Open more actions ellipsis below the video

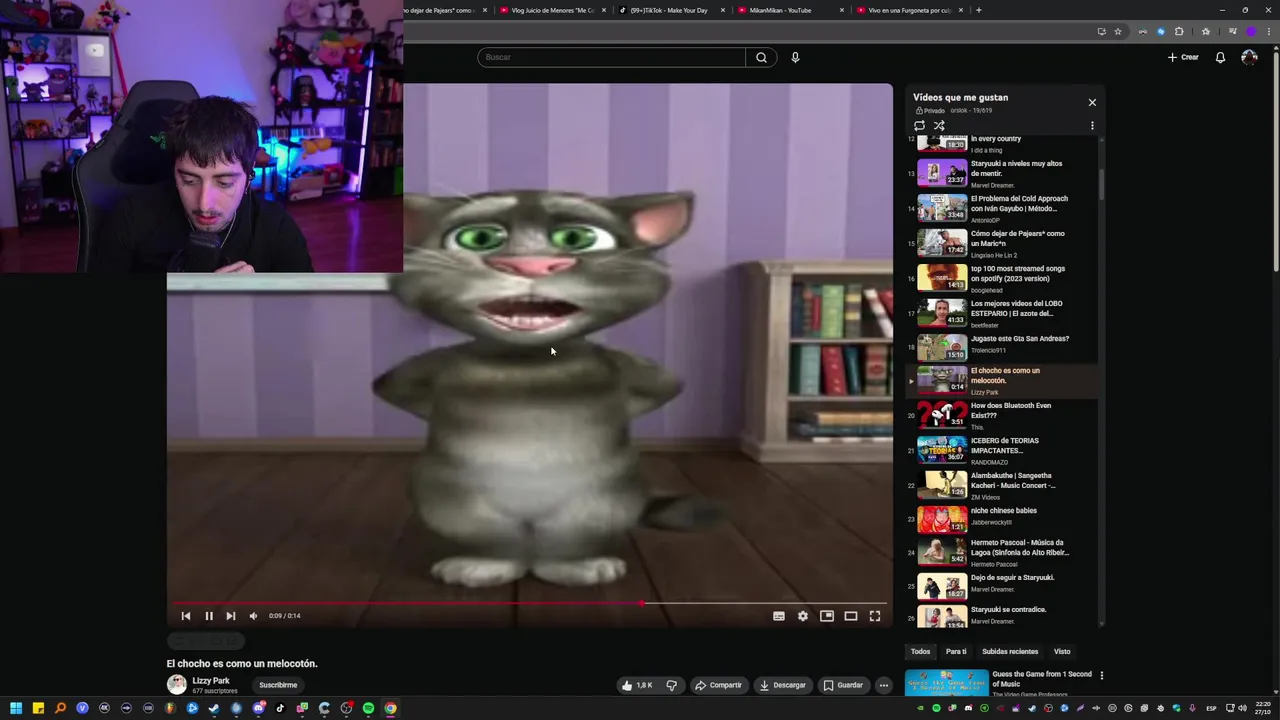click(884, 685)
